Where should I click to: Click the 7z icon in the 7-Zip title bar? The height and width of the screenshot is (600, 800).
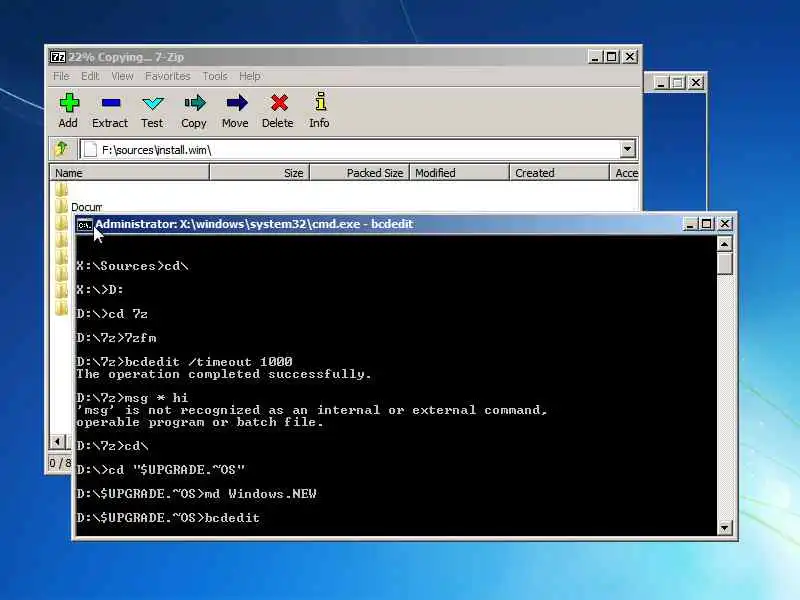tap(57, 57)
